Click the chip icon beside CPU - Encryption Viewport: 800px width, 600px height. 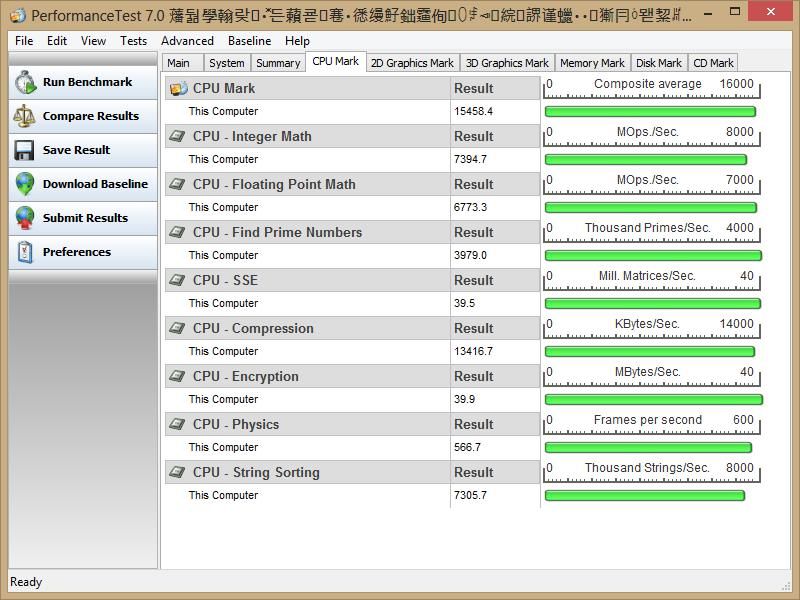click(x=178, y=376)
